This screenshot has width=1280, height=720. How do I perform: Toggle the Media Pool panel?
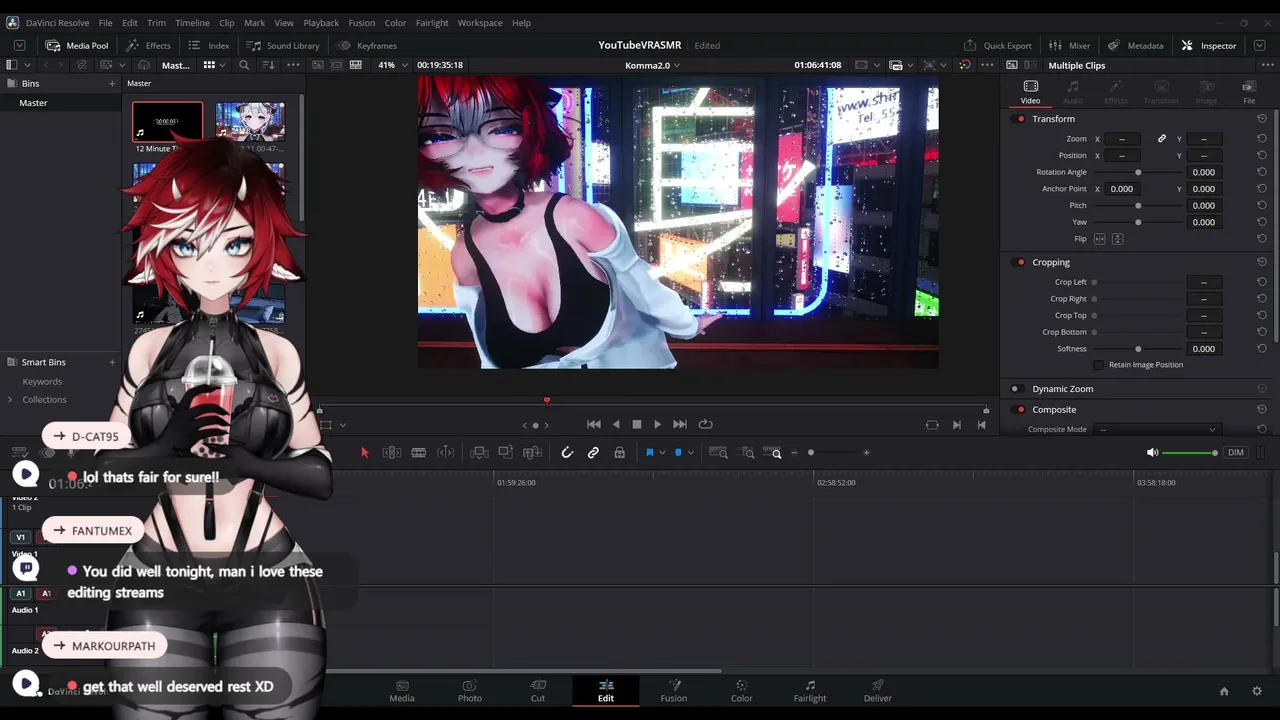tap(77, 45)
